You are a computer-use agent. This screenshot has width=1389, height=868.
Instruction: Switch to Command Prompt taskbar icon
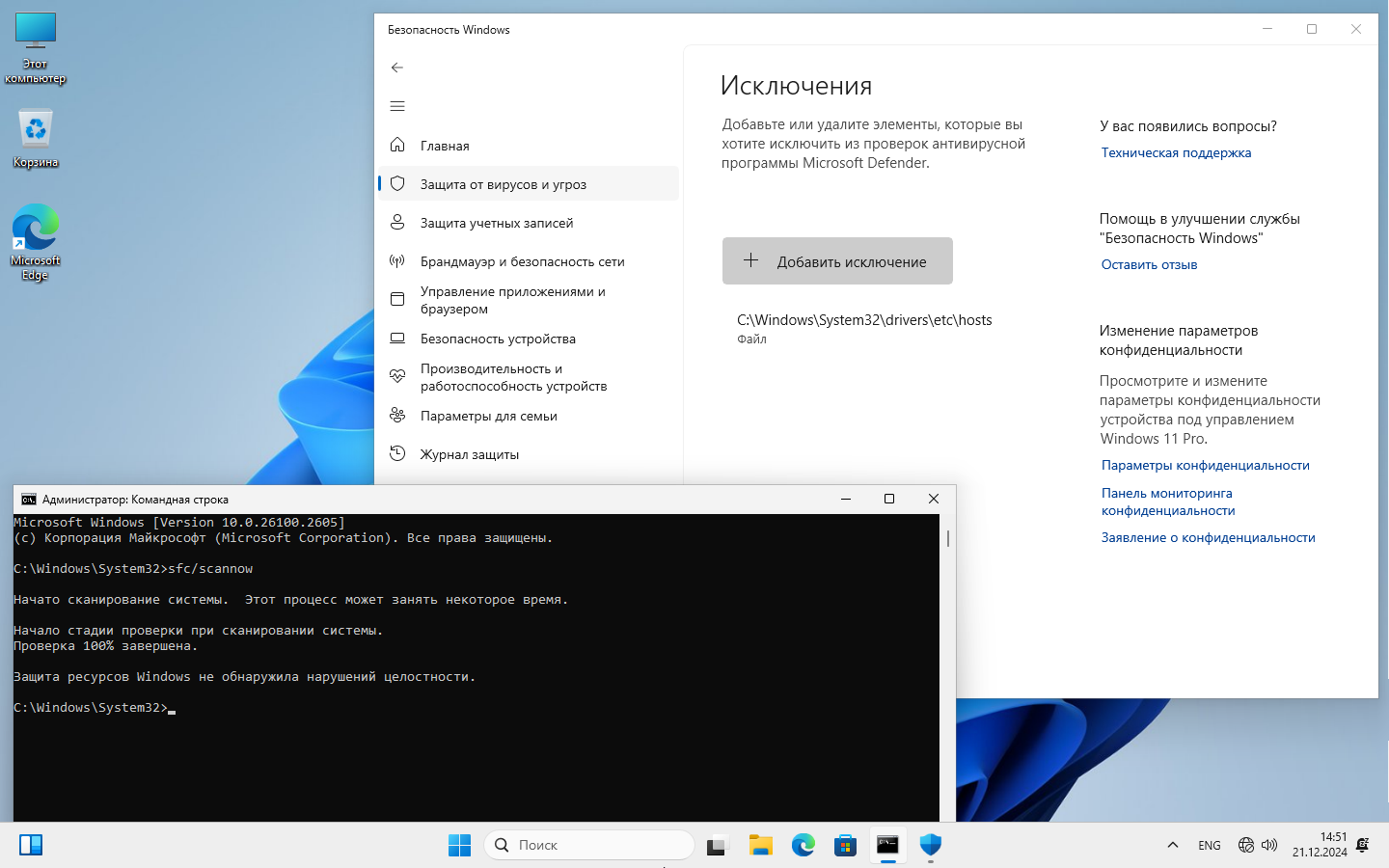tap(888, 845)
